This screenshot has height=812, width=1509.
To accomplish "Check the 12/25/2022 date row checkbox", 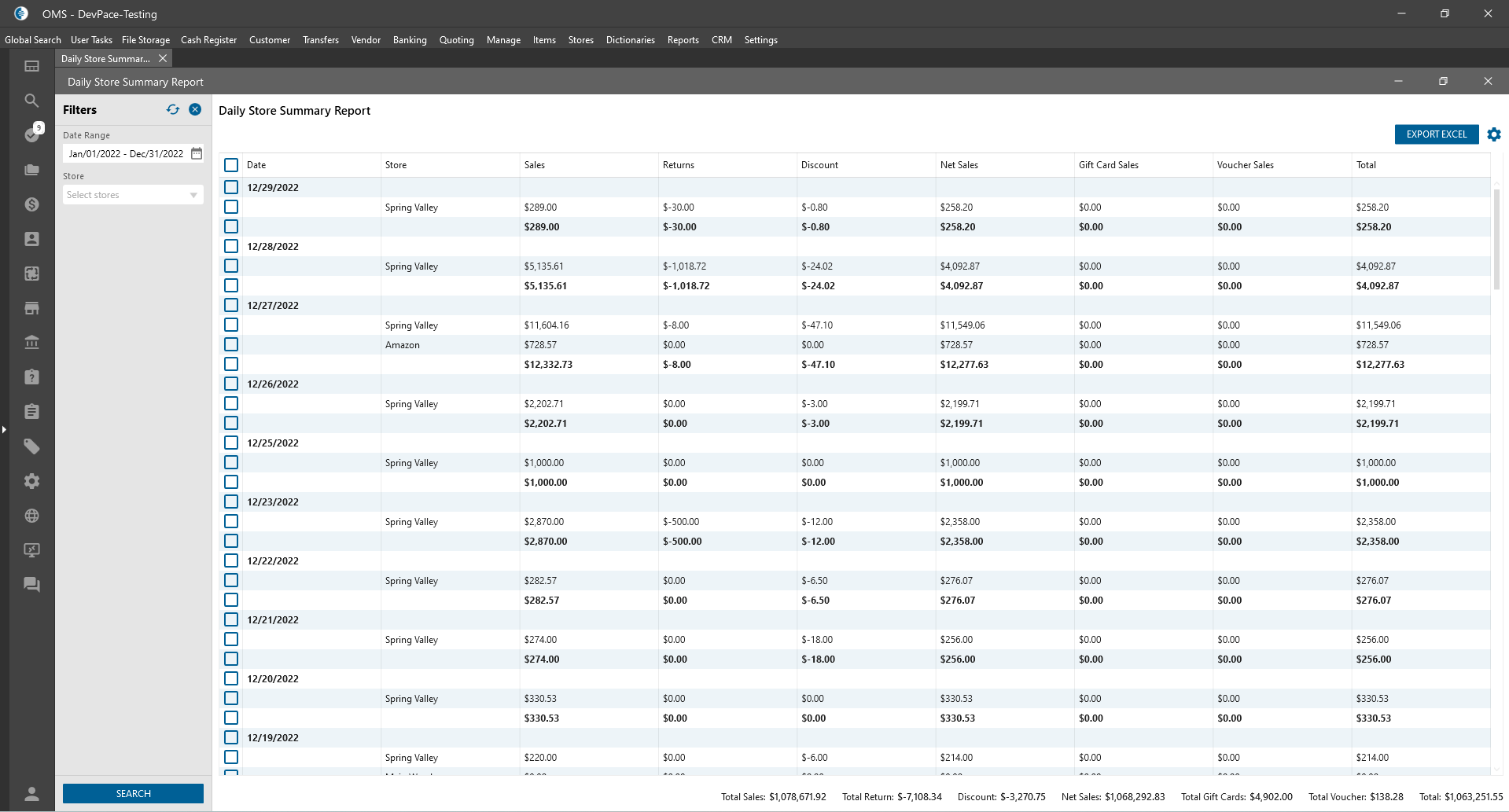I will pos(231,443).
